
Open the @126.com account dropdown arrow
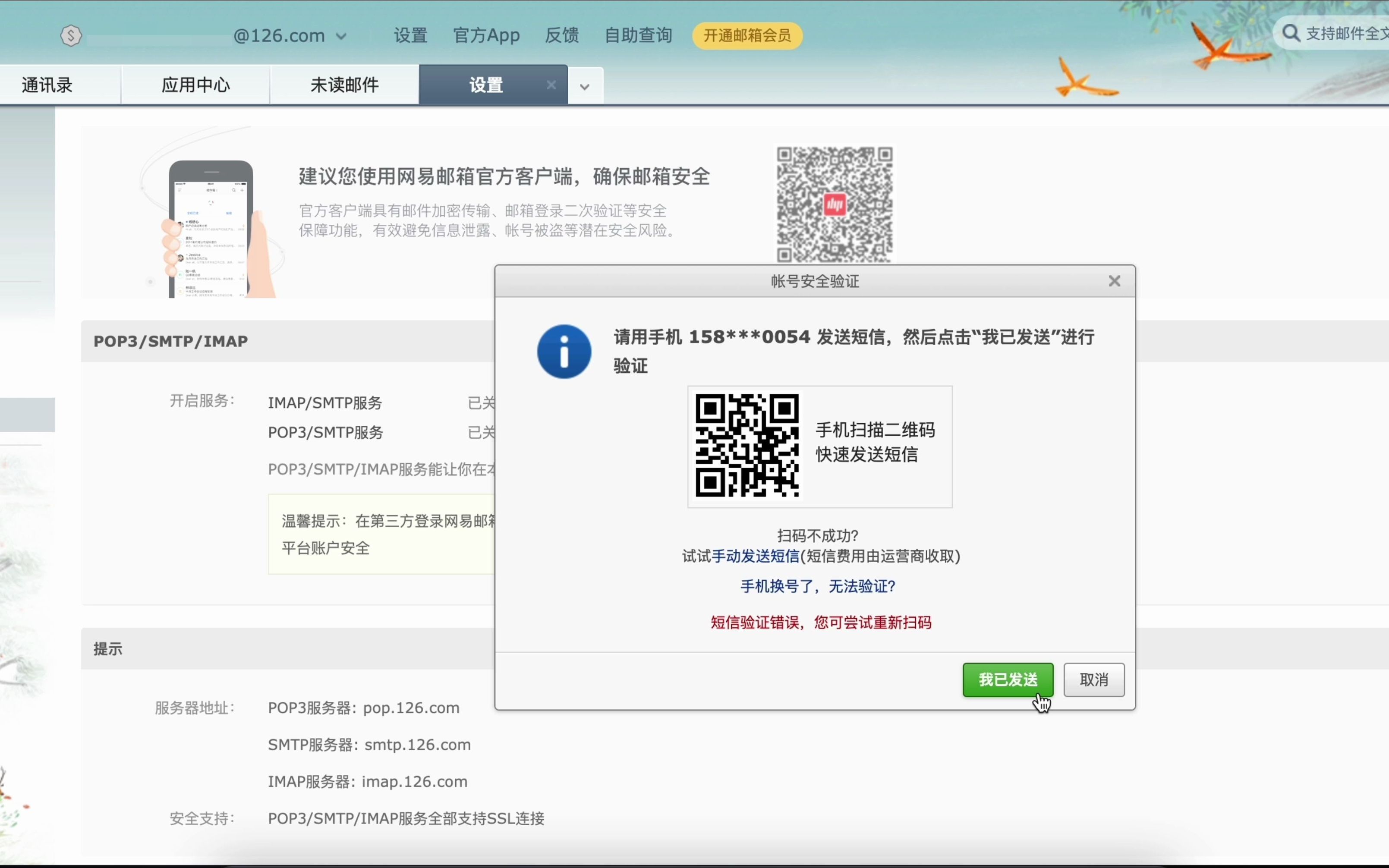pos(341,36)
